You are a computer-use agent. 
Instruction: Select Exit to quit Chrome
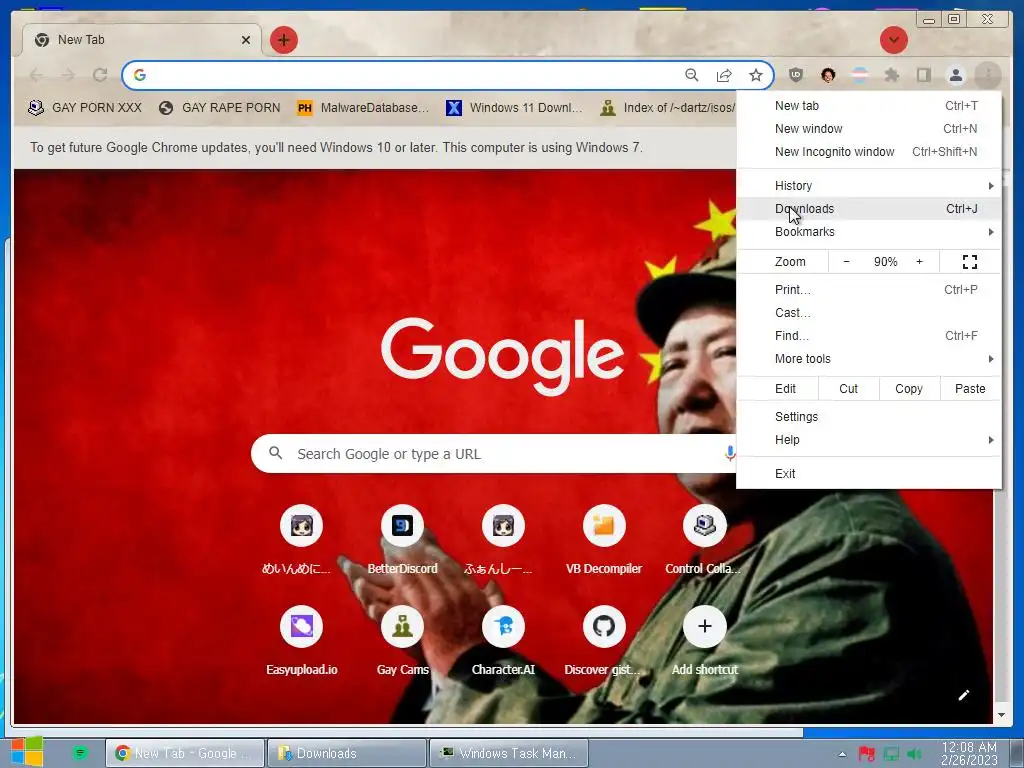click(x=869, y=474)
